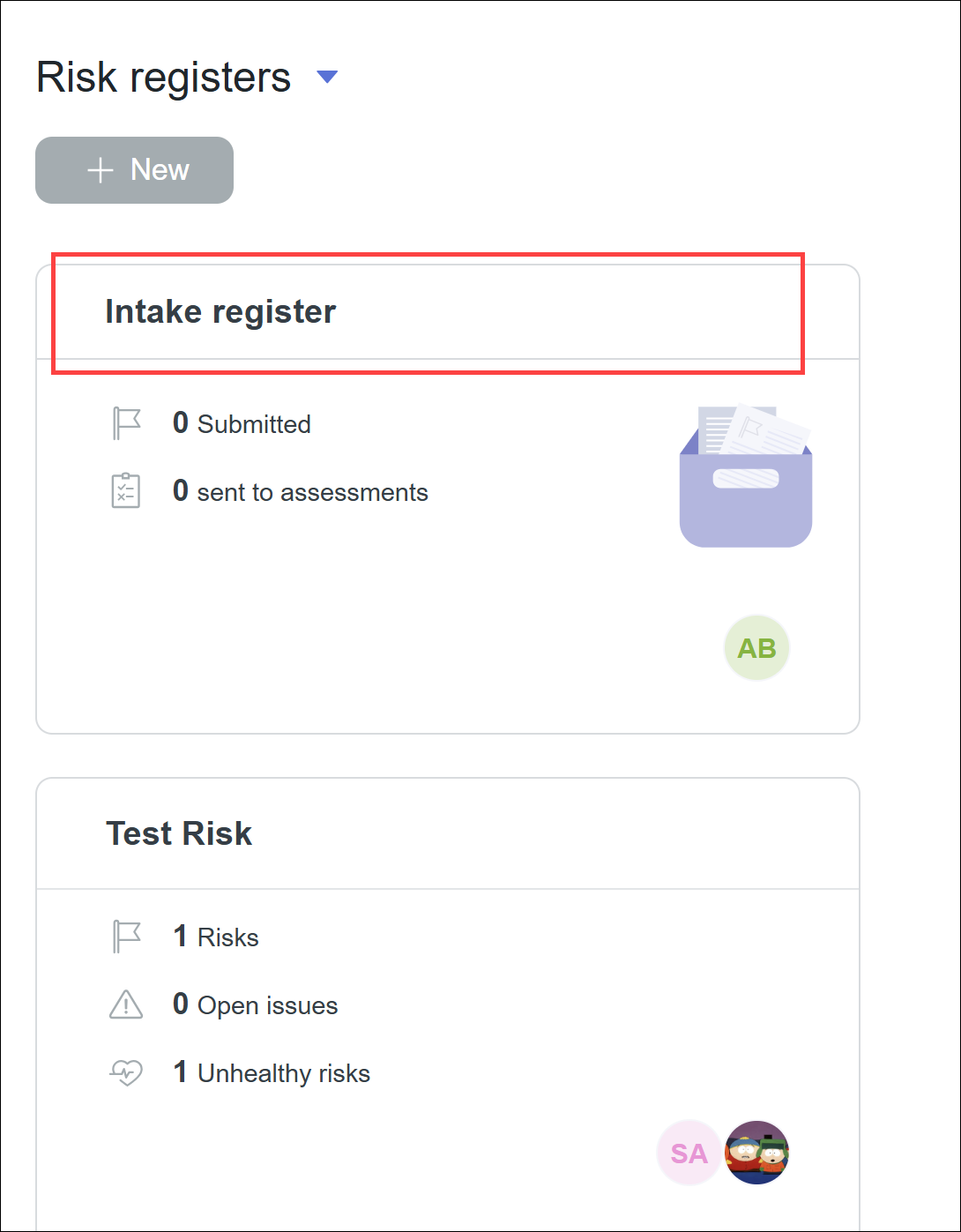Click the 0 sent to assessments link
Viewport: 961px width, 1232px height.
pos(300,491)
